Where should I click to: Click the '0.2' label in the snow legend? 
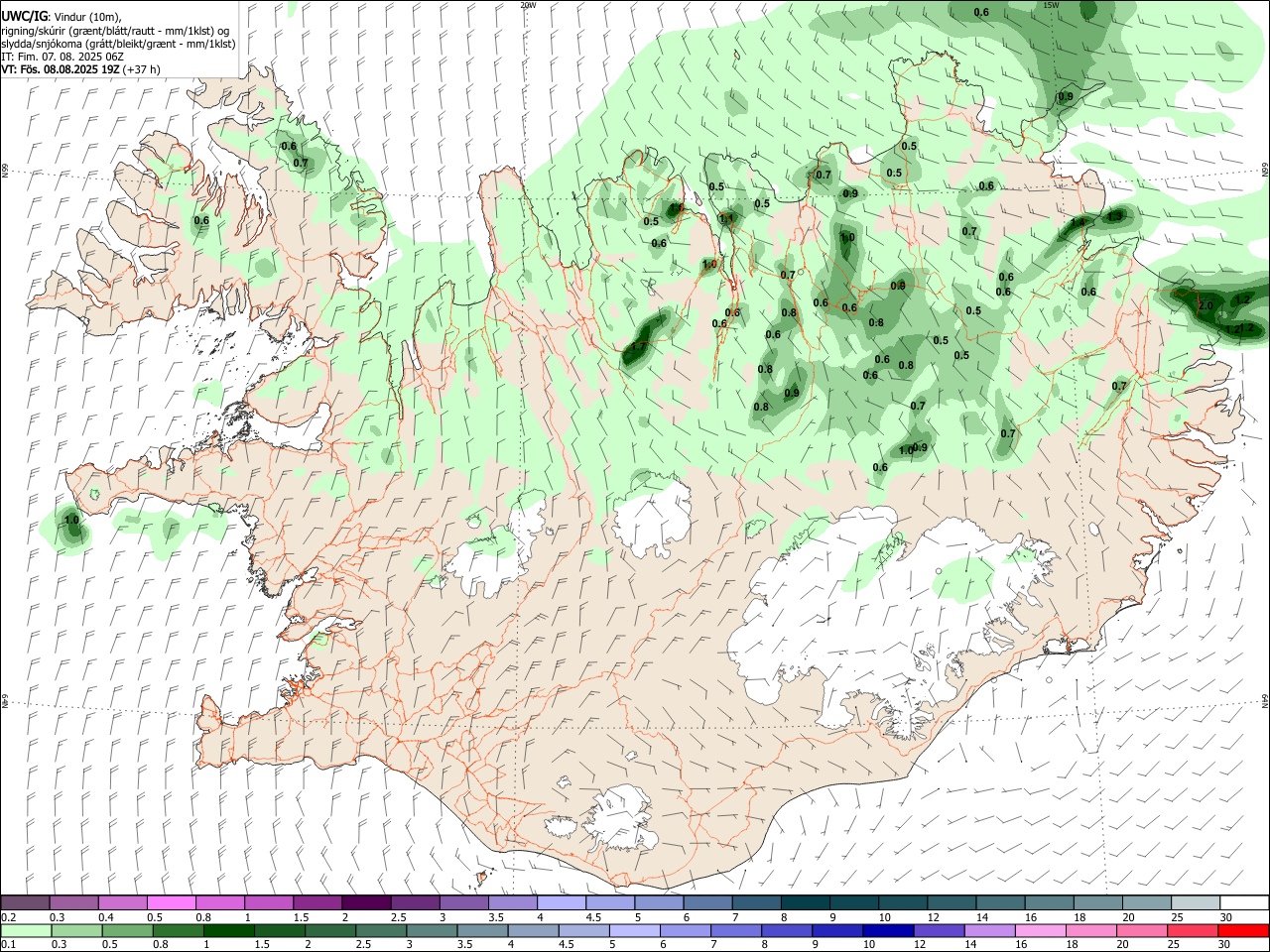(9, 917)
